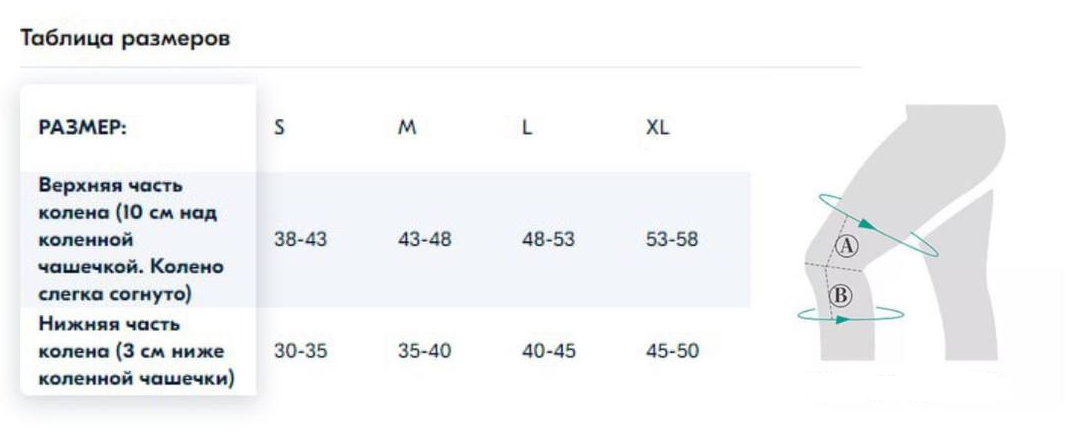
Task: Click the upper green measurement arrow ellipse
Action: [878, 225]
